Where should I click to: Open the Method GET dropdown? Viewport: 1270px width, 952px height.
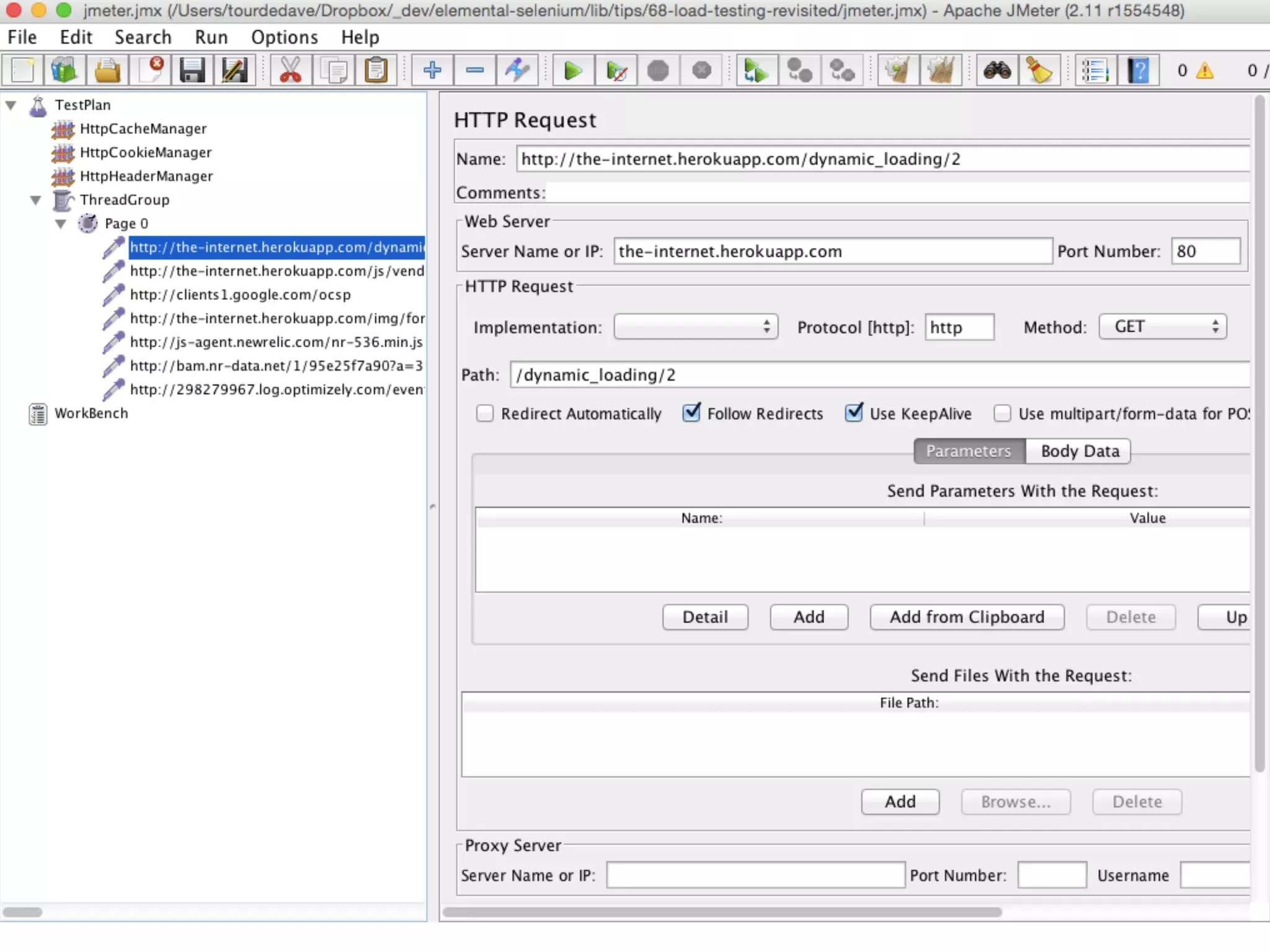tap(1163, 327)
